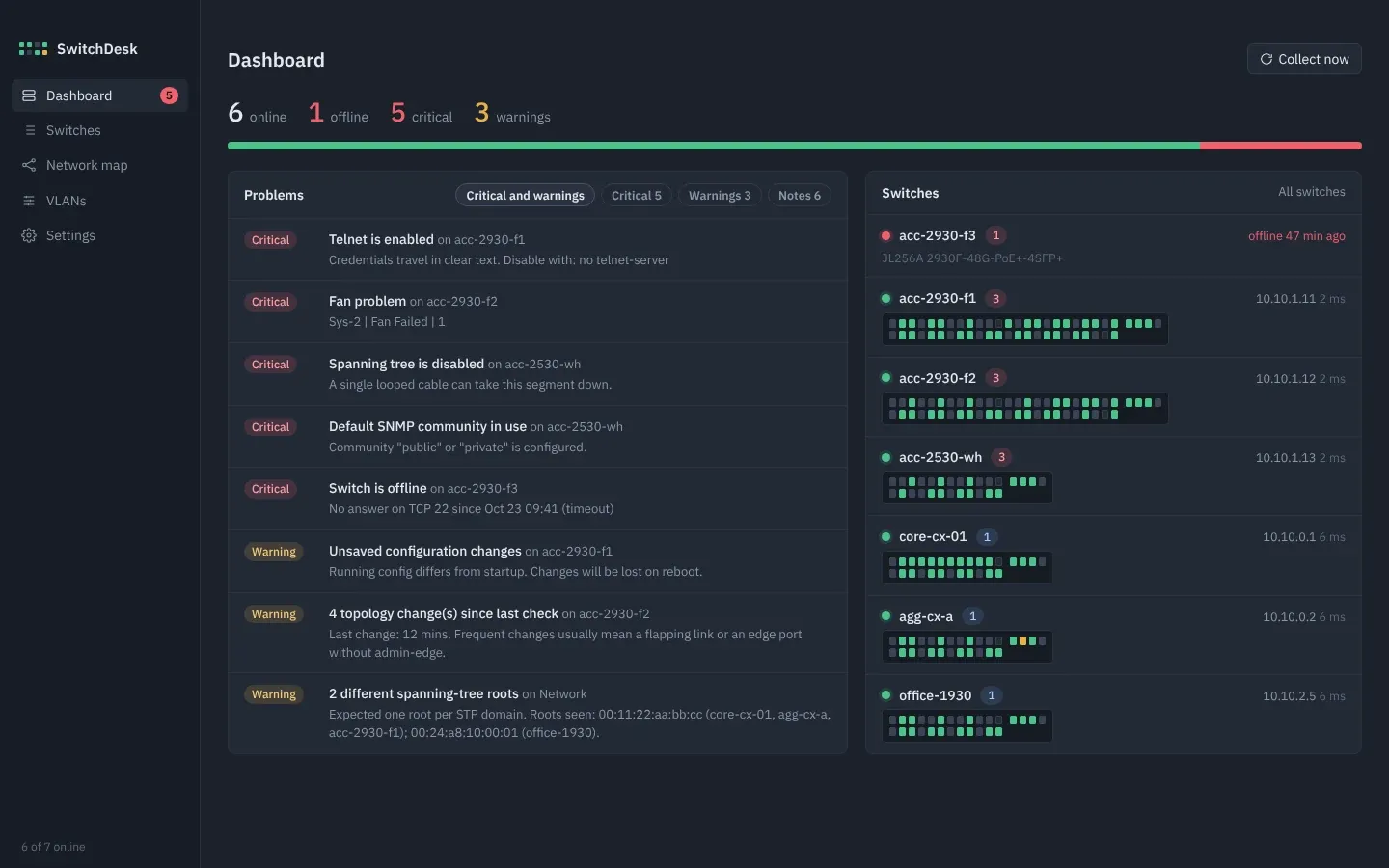Click the note count badge on core-cx-01
The width and height of the screenshot is (1389, 868).
pos(987,537)
